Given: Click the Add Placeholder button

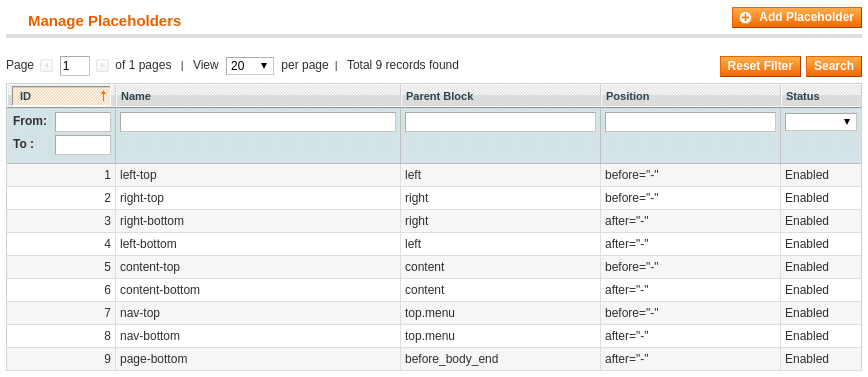Looking at the screenshot, I should pos(797,17).
